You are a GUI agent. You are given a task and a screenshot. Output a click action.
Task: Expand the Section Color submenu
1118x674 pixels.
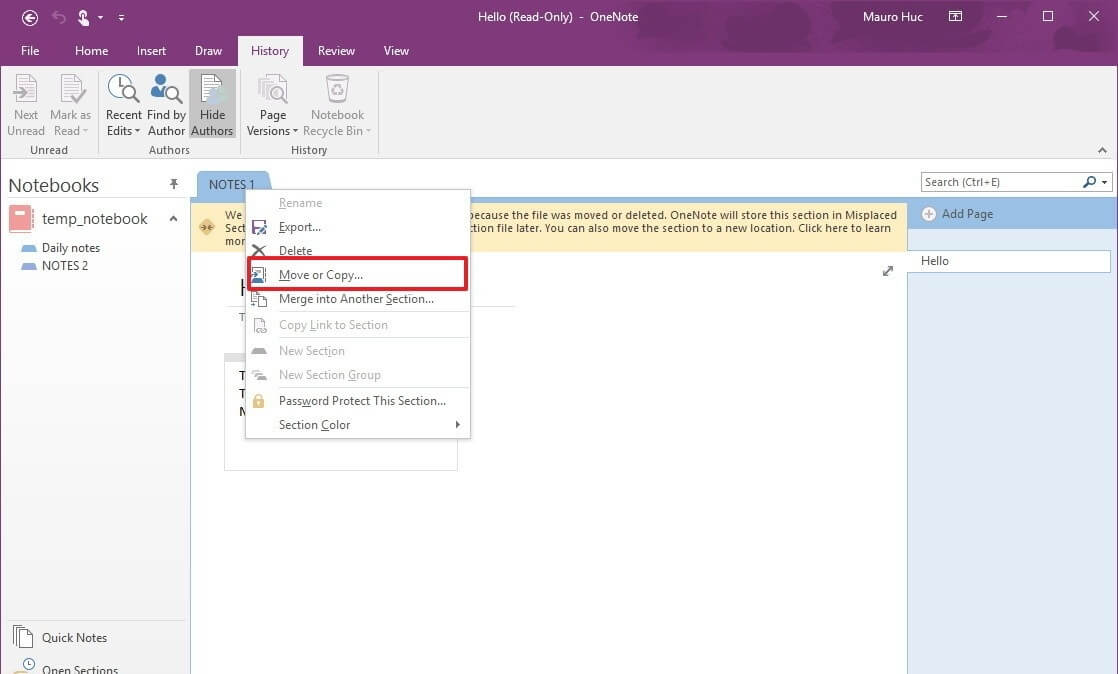(x=457, y=425)
